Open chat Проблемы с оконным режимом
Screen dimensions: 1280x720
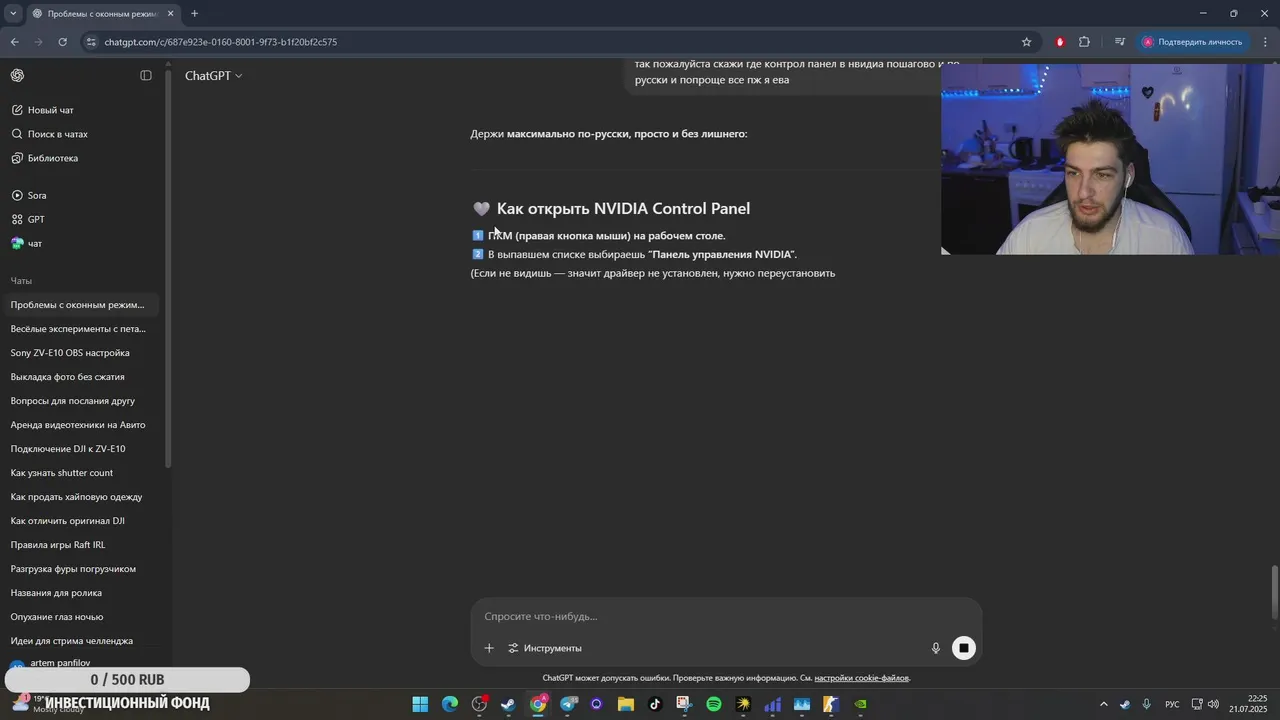tap(80, 305)
